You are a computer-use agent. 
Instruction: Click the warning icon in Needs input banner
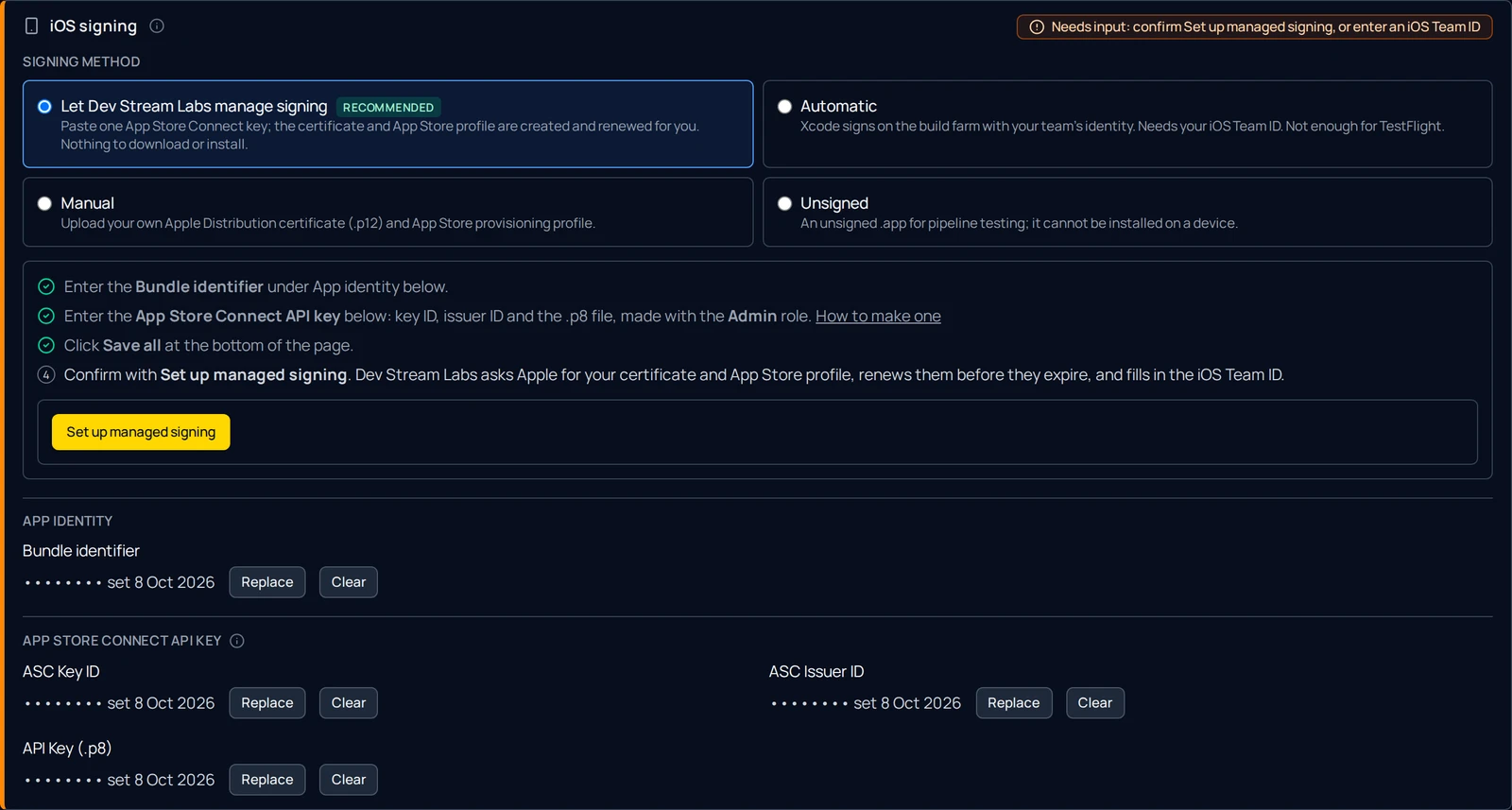pos(1036,27)
